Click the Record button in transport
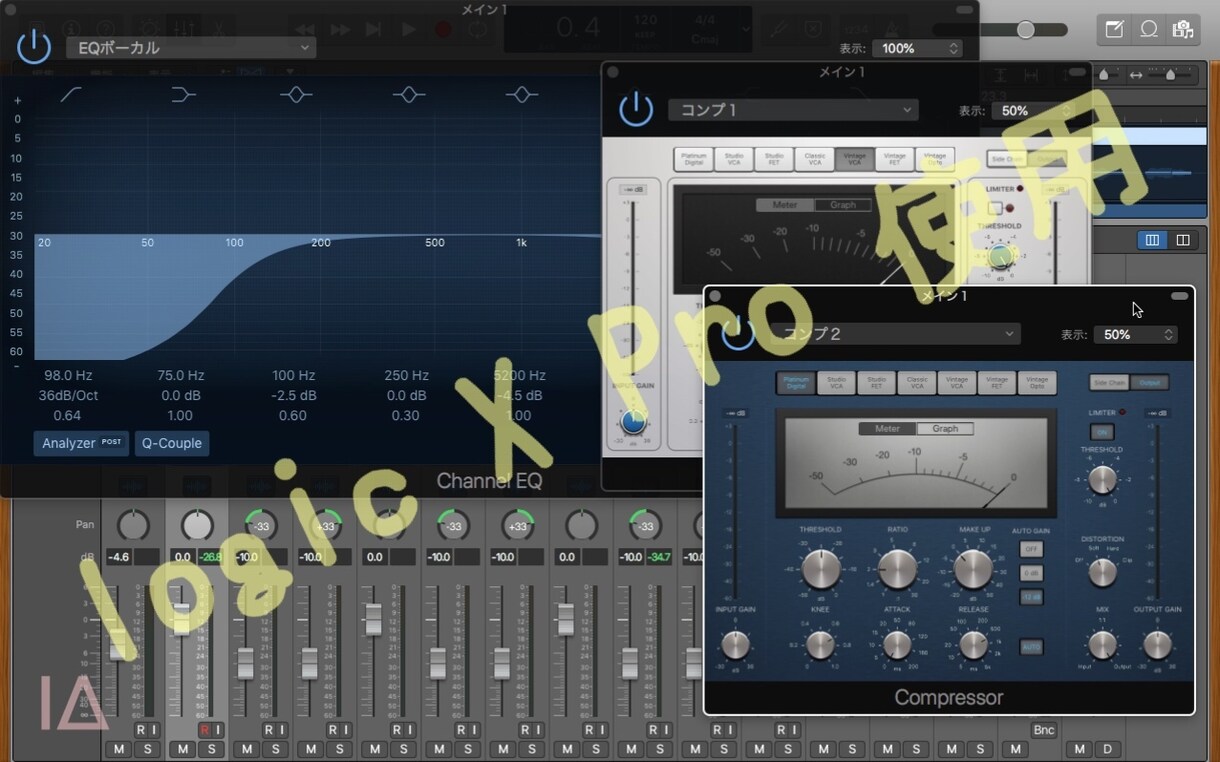 point(443,30)
